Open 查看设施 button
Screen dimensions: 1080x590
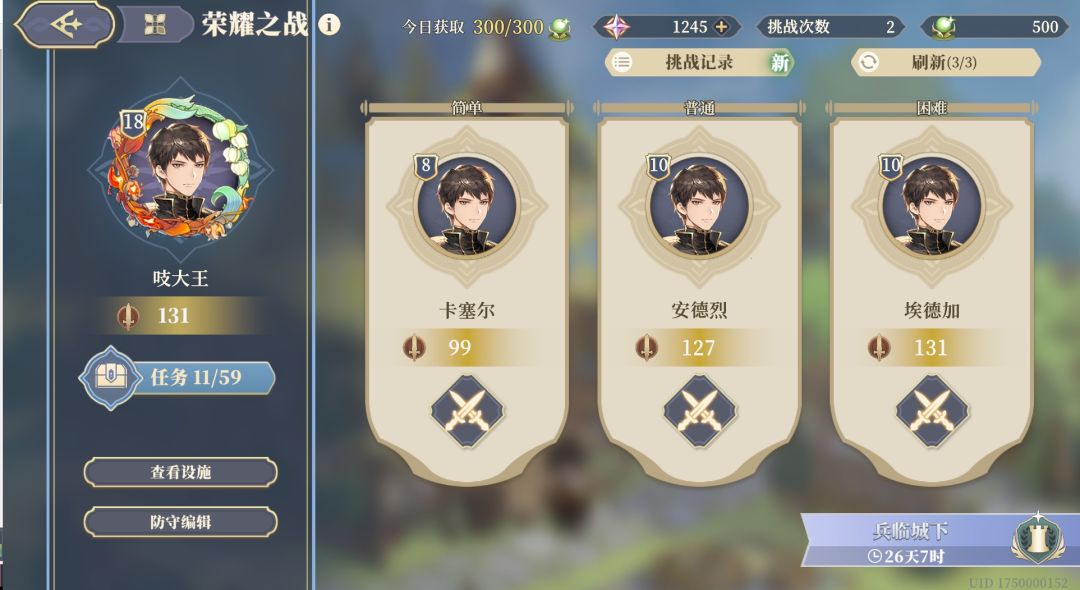click(180, 472)
